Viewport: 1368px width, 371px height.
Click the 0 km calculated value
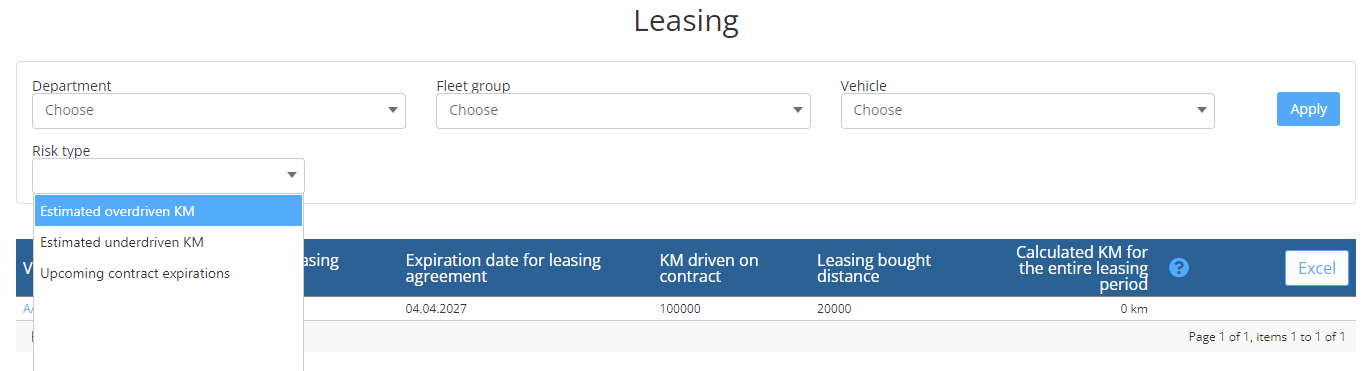[1134, 309]
